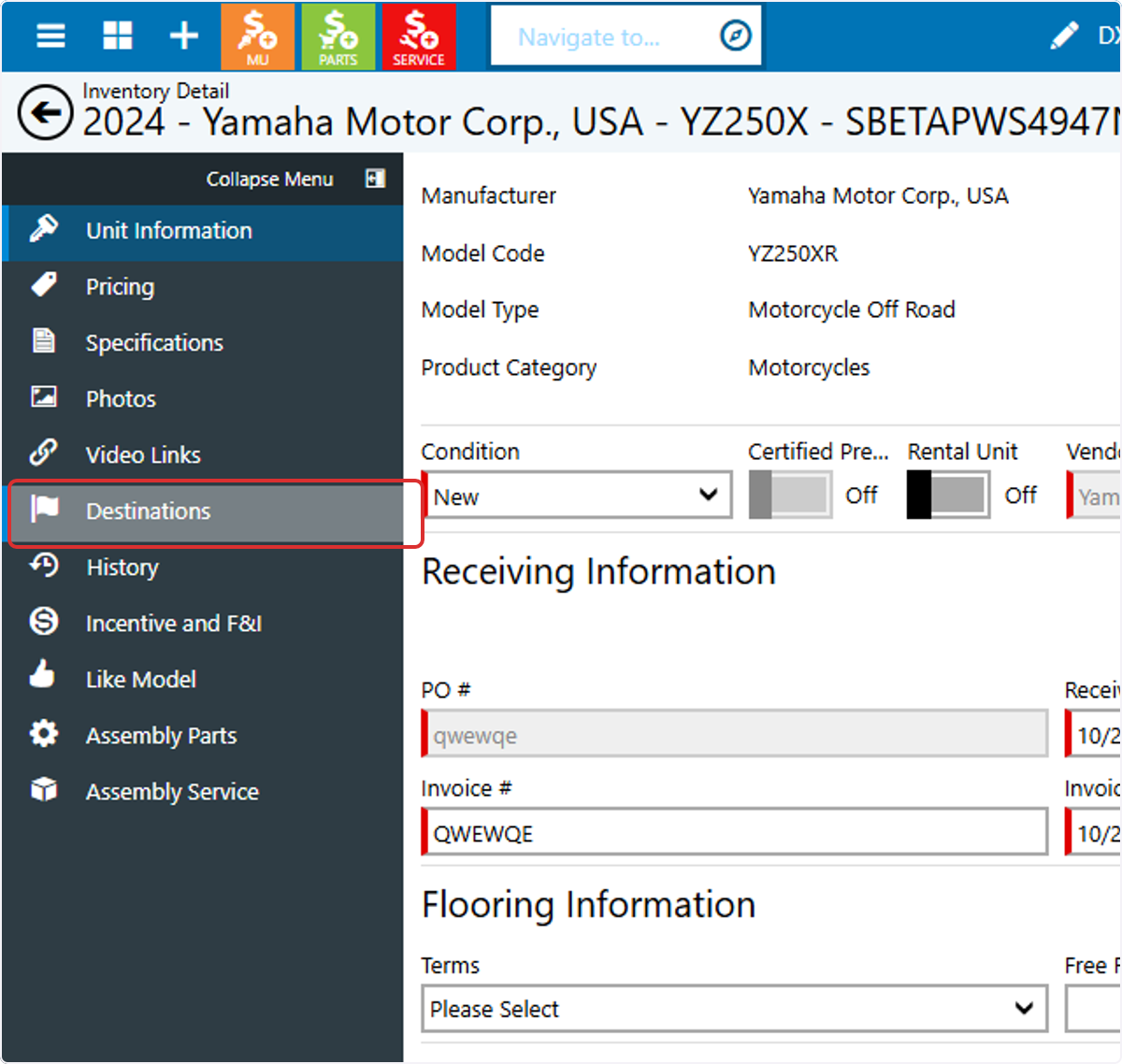The image size is (1122, 1064).
Task: Open the hamburger main menu
Action: [x=50, y=36]
